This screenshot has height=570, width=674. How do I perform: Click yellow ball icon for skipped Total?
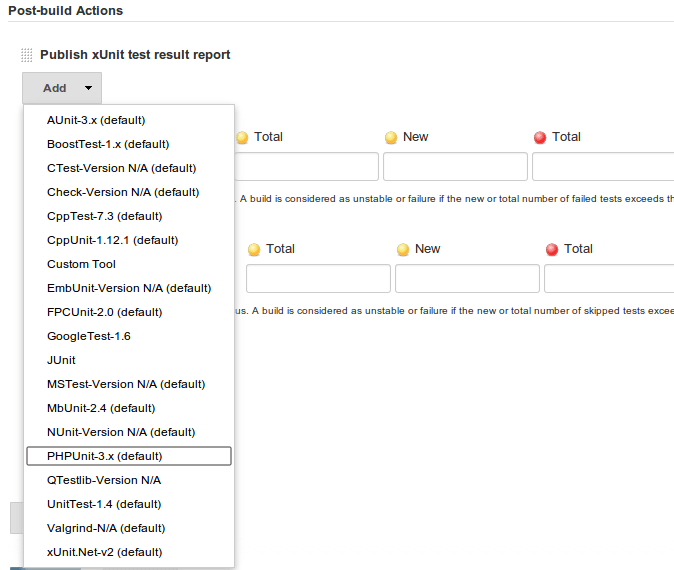click(254, 250)
